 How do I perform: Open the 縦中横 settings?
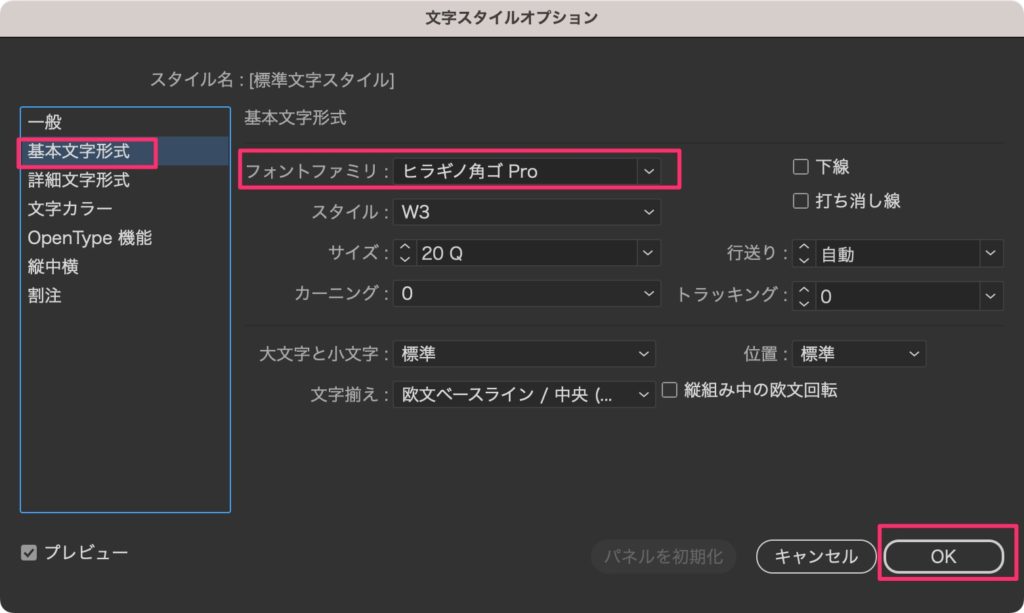pos(53,268)
